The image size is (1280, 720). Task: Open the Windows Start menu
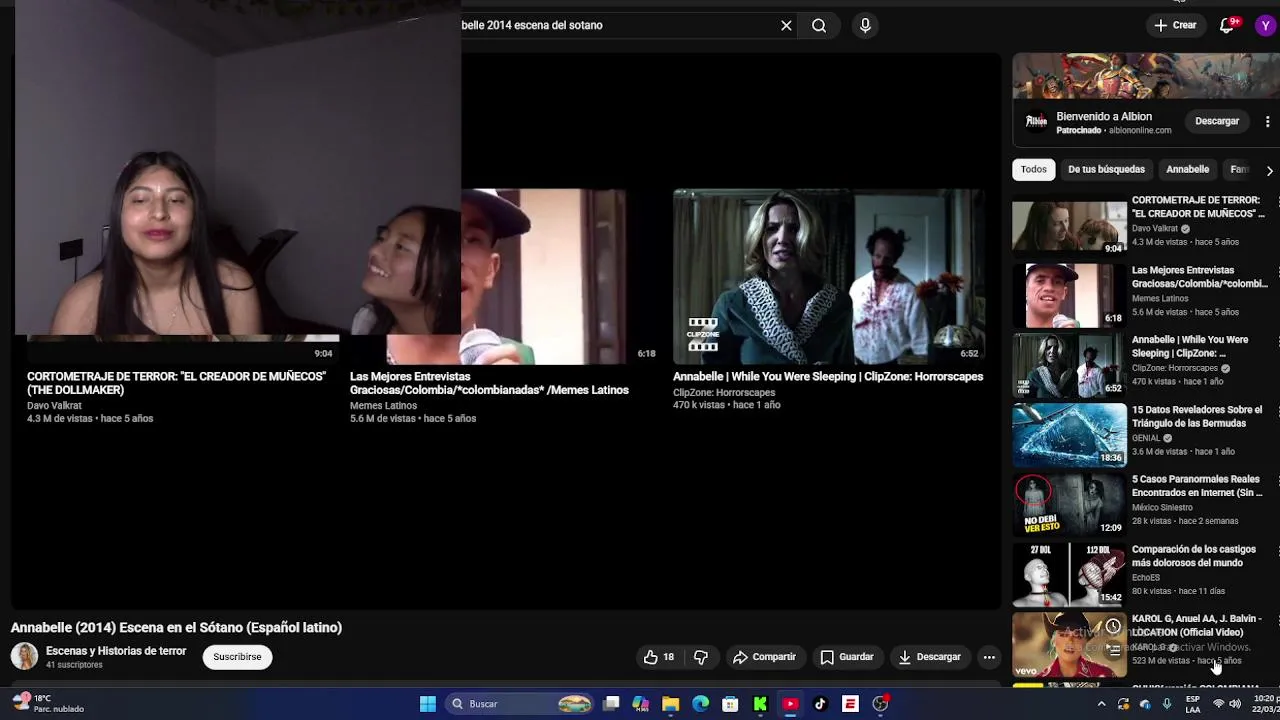(x=428, y=704)
